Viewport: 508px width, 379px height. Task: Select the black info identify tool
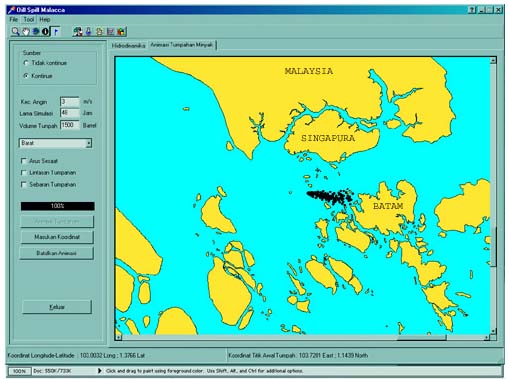coord(45,32)
